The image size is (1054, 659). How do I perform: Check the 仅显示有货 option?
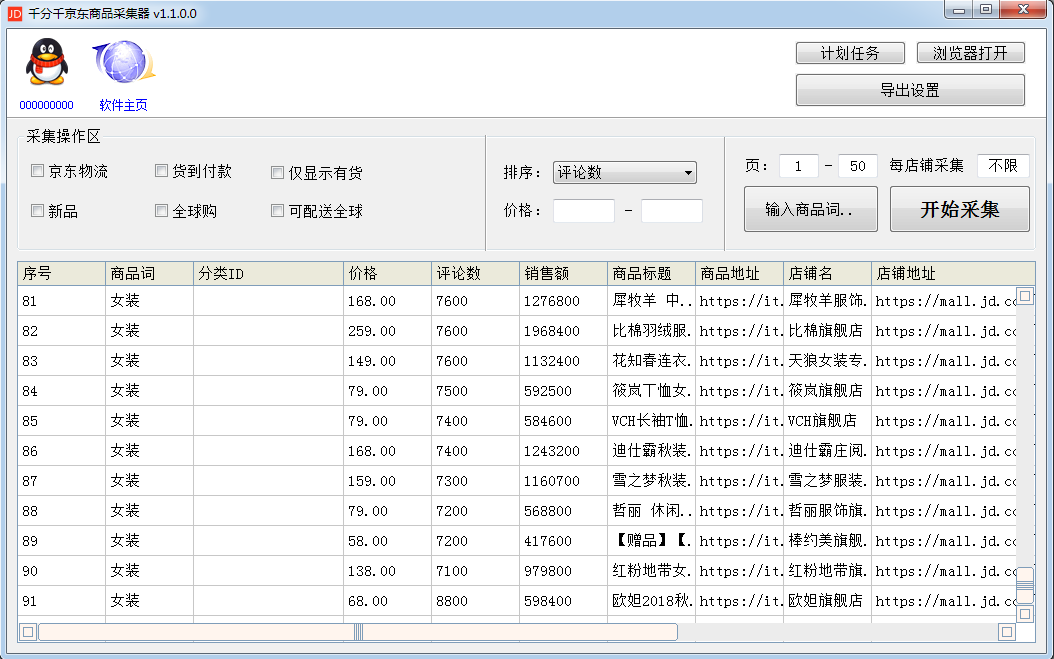click(277, 173)
